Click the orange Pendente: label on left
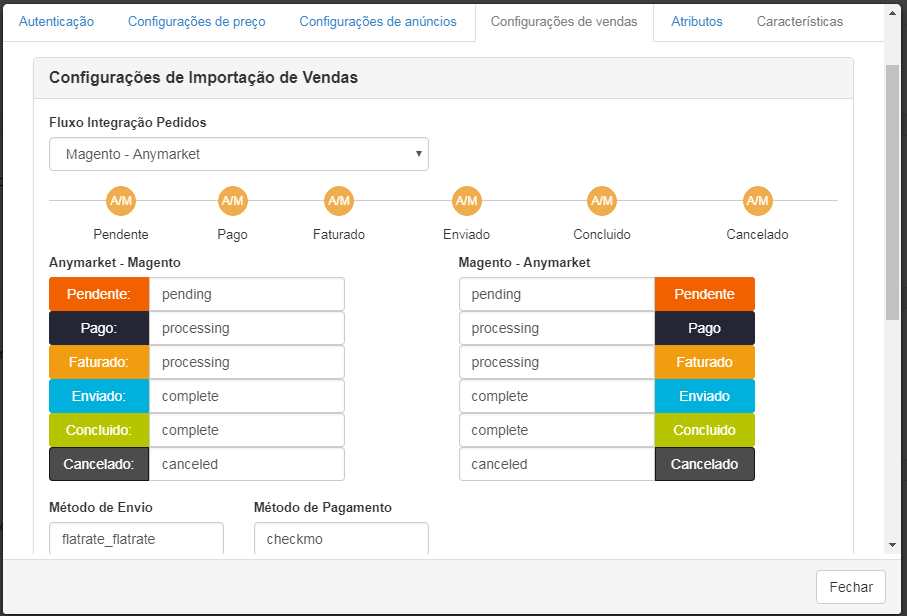This screenshot has width=907, height=616. coord(99,294)
